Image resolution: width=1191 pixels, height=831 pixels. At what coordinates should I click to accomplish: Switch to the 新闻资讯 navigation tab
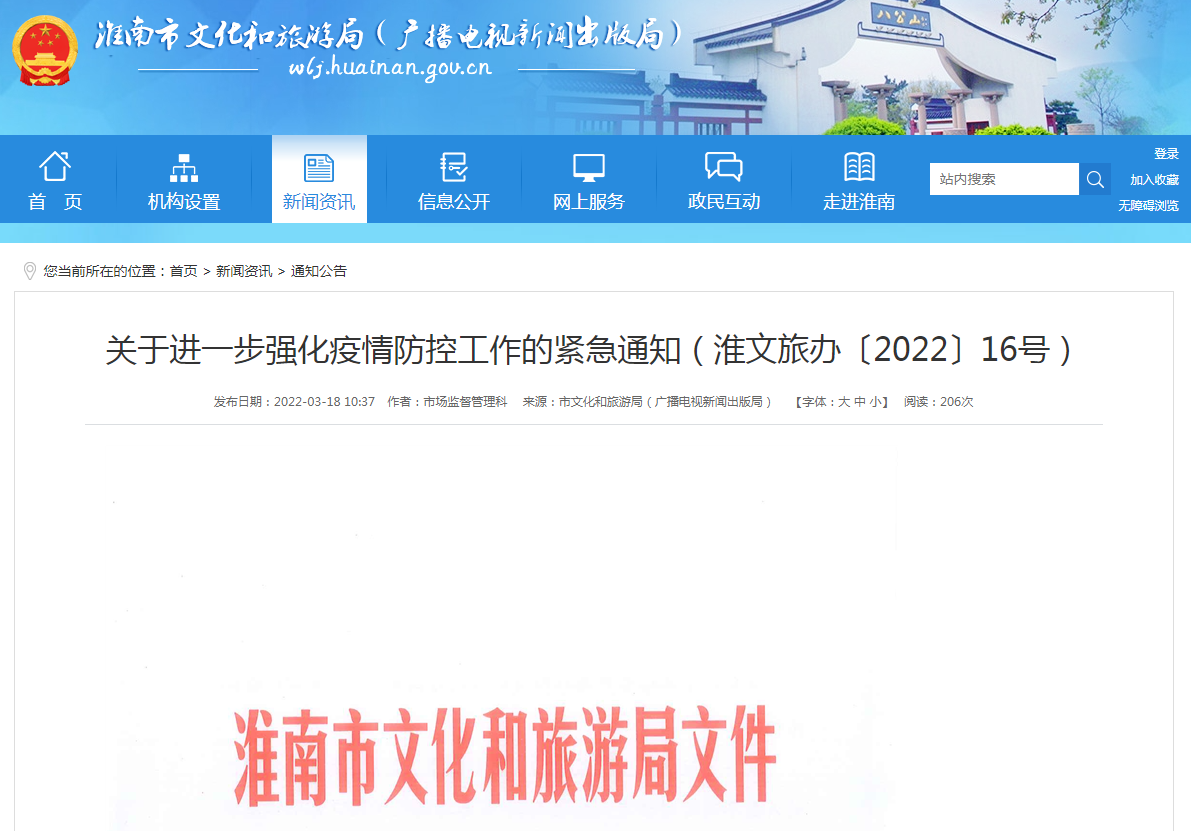click(x=319, y=180)
